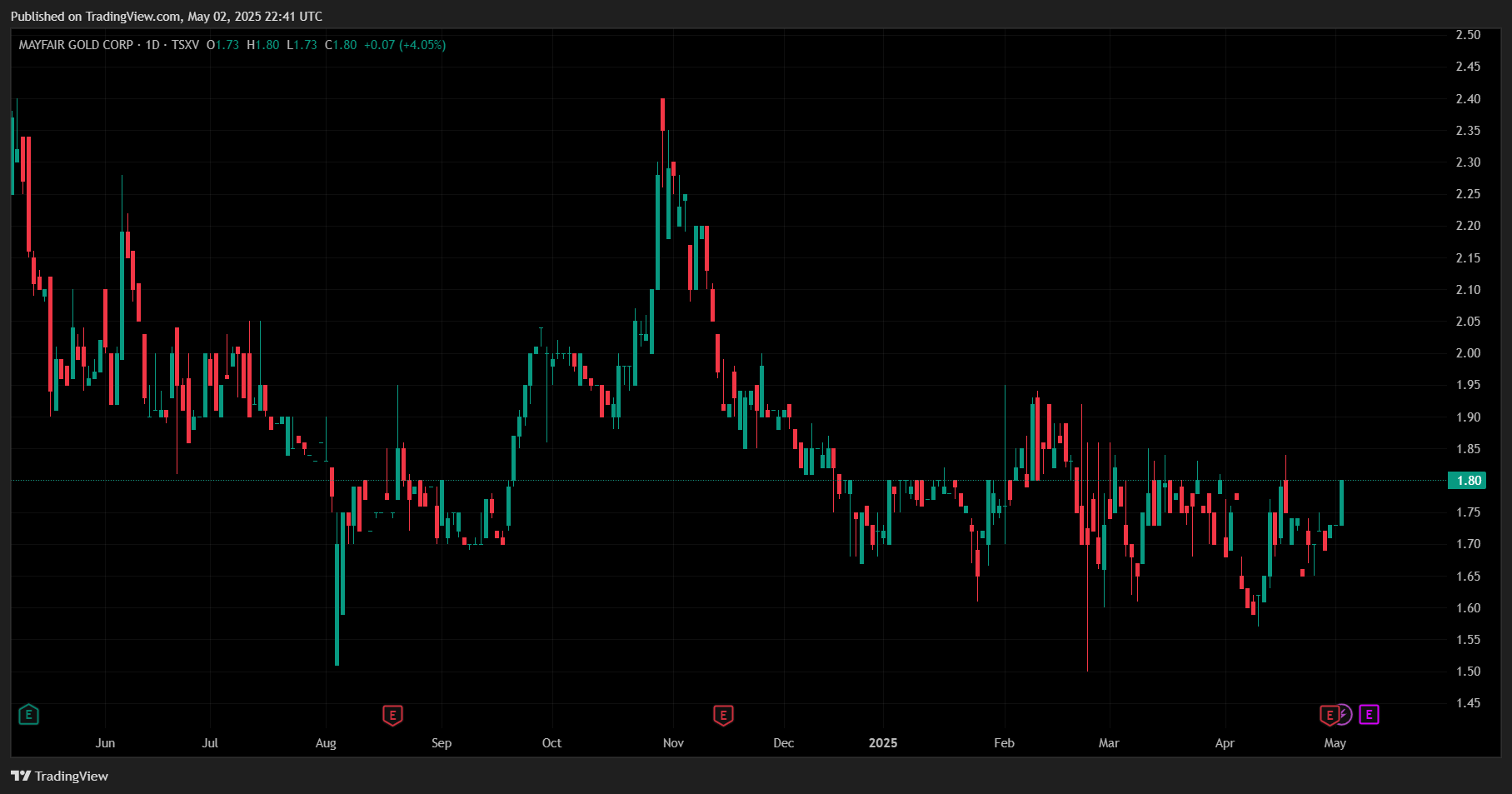Select the Mar label on the time axis
This screenshot has width=1512, height=794.
[1109, 743]
